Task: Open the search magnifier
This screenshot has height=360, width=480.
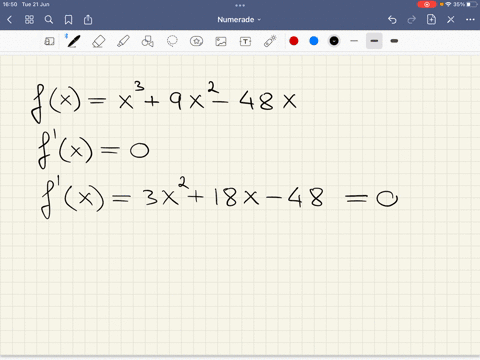Action: tap(49, 20)
